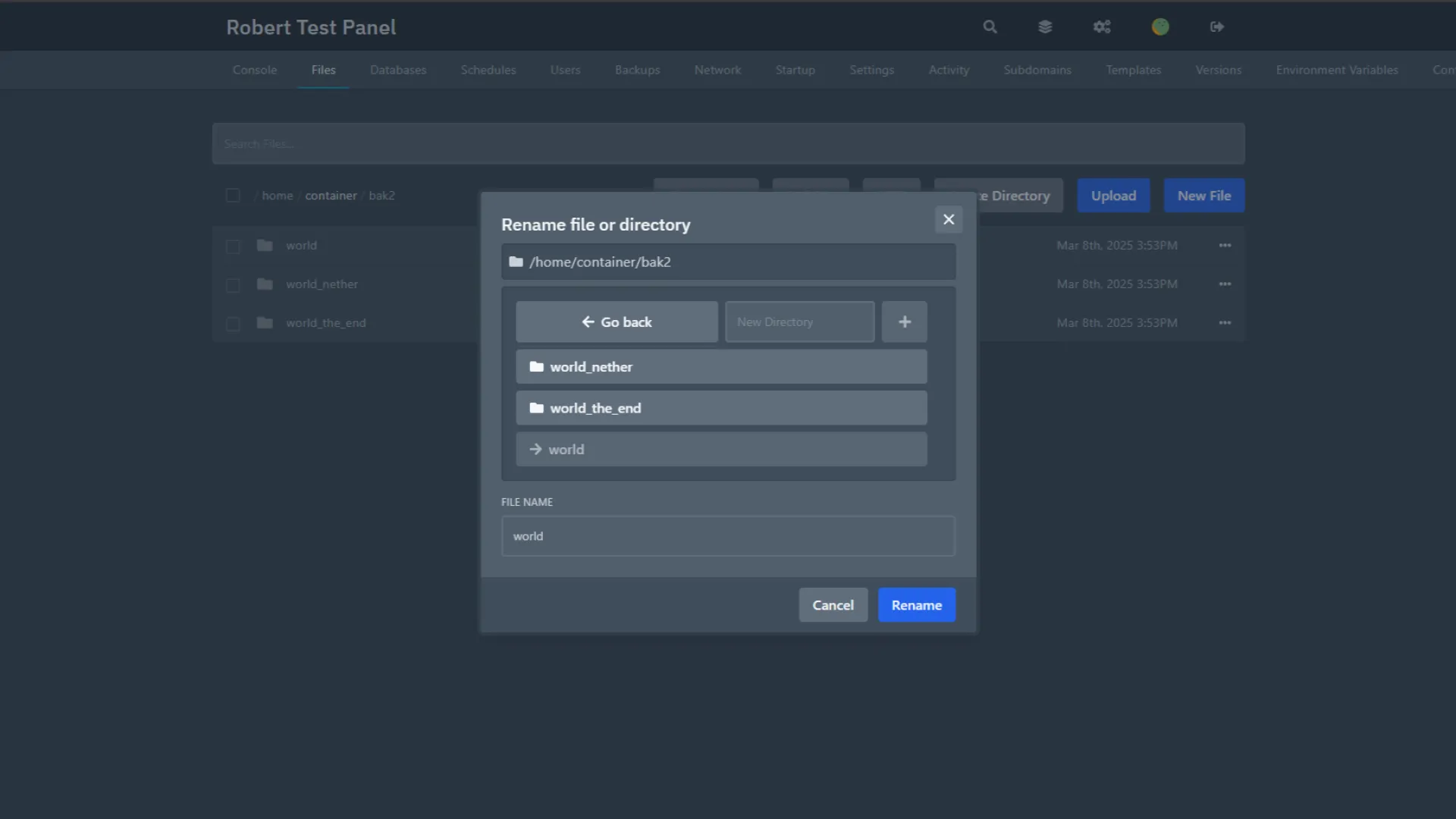Open the admin gears icon
Screen dimensions: 1456x819
coord(1102,27)
